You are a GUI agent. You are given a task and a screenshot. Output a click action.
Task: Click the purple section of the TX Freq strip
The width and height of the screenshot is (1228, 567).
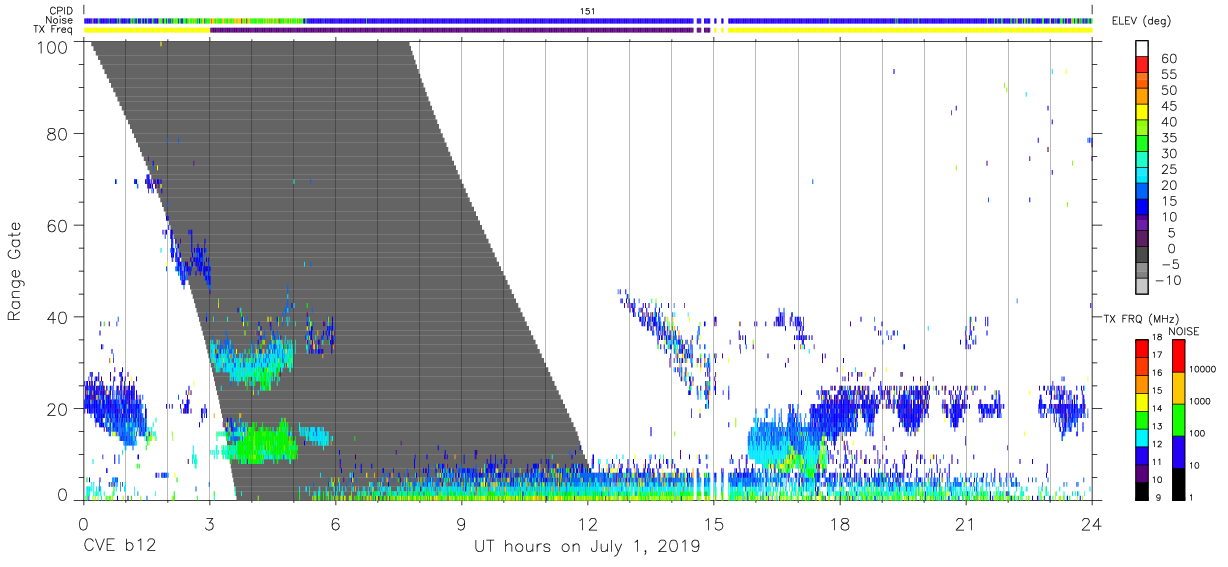452,30
